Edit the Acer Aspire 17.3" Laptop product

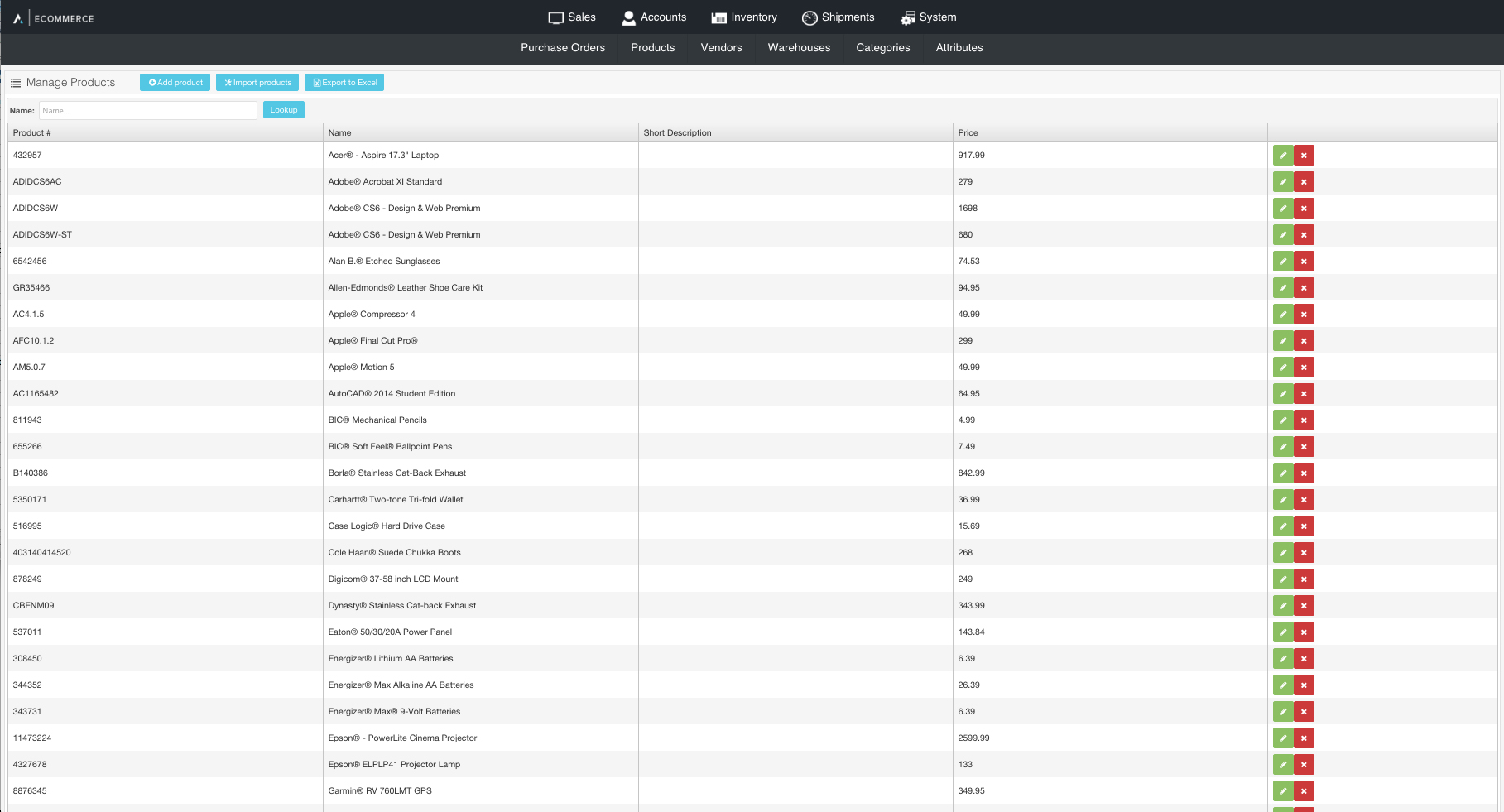coord(1283,156)
